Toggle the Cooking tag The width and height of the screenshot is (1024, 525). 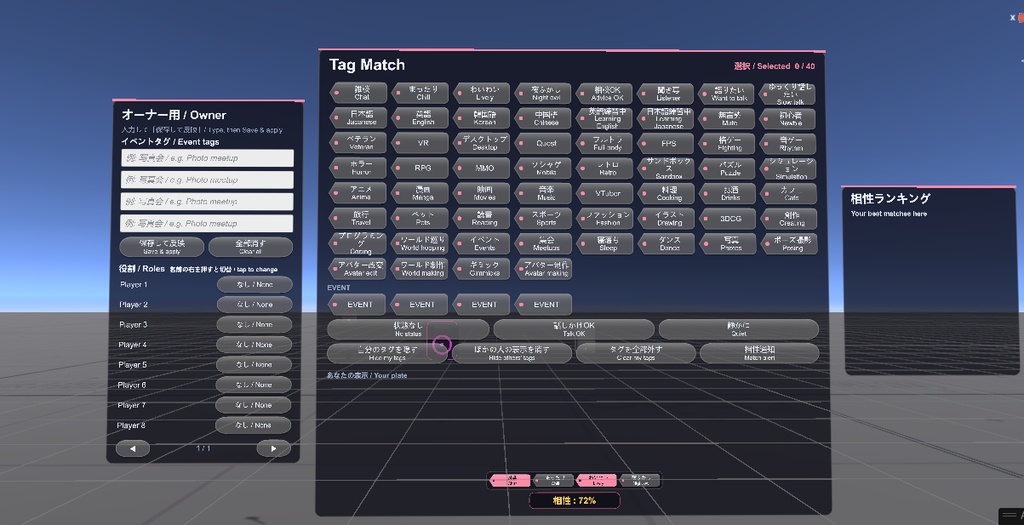[x=665, y=193]
